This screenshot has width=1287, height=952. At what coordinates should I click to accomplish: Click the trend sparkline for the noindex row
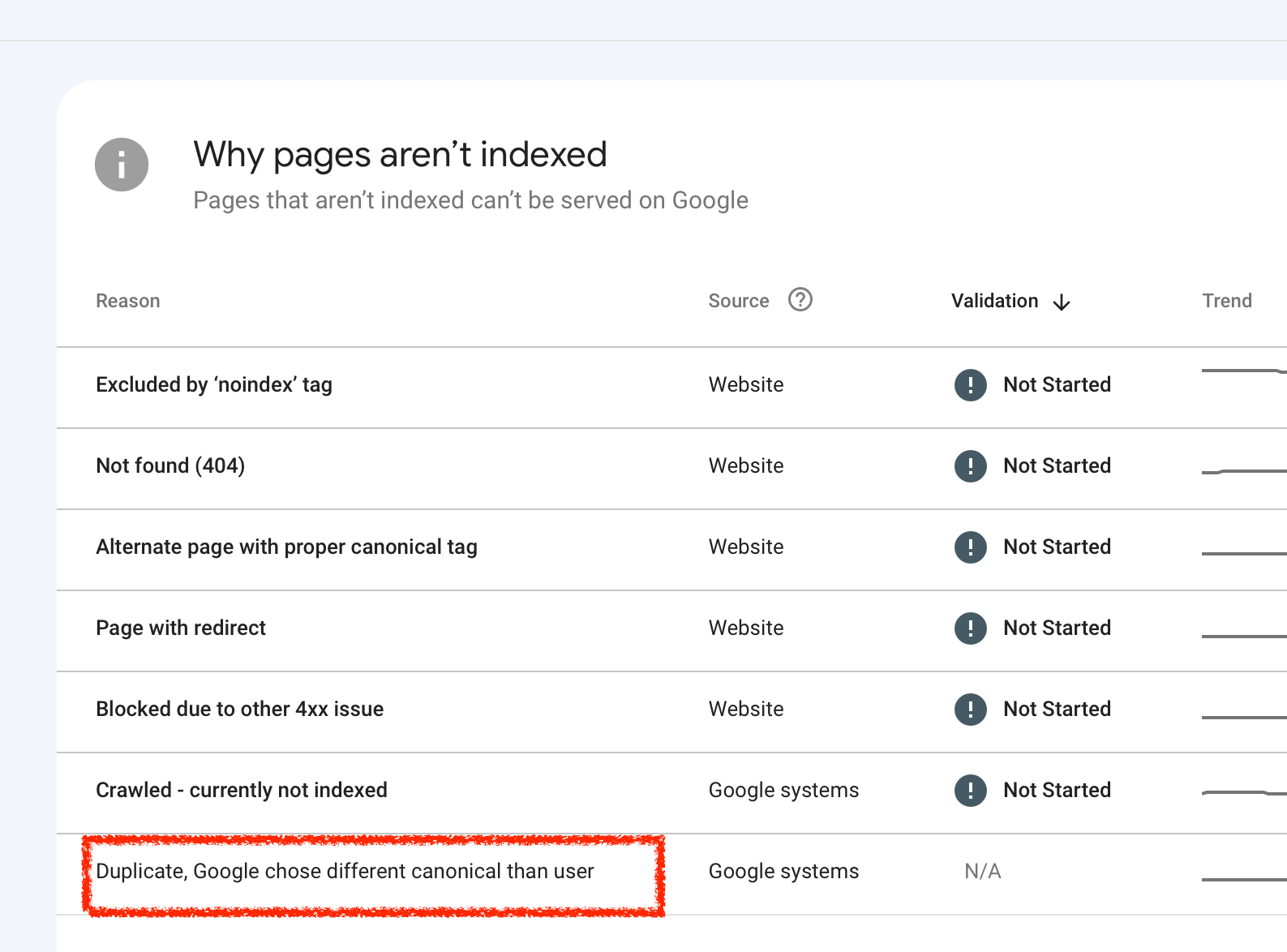tap(1244, 371)
